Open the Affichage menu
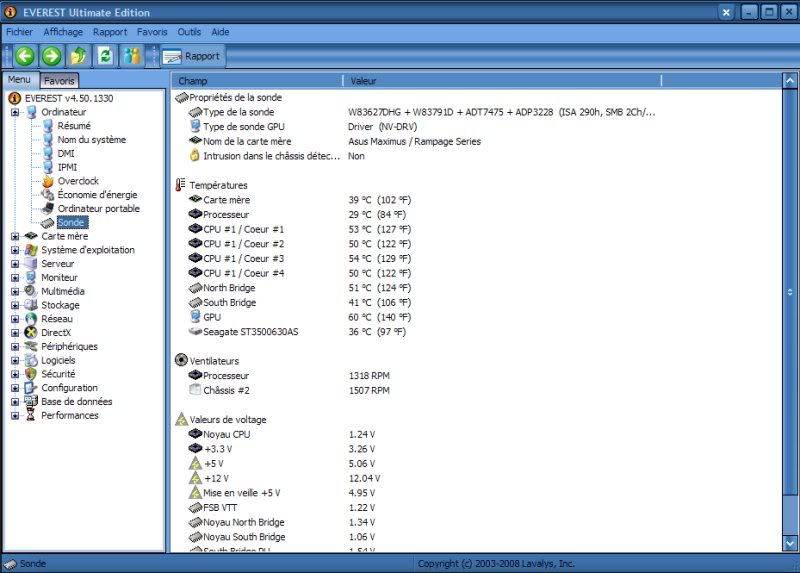Image resolution: width=800 pixels, height=573 pixels. pyautogui.click(x=62, y=32)
